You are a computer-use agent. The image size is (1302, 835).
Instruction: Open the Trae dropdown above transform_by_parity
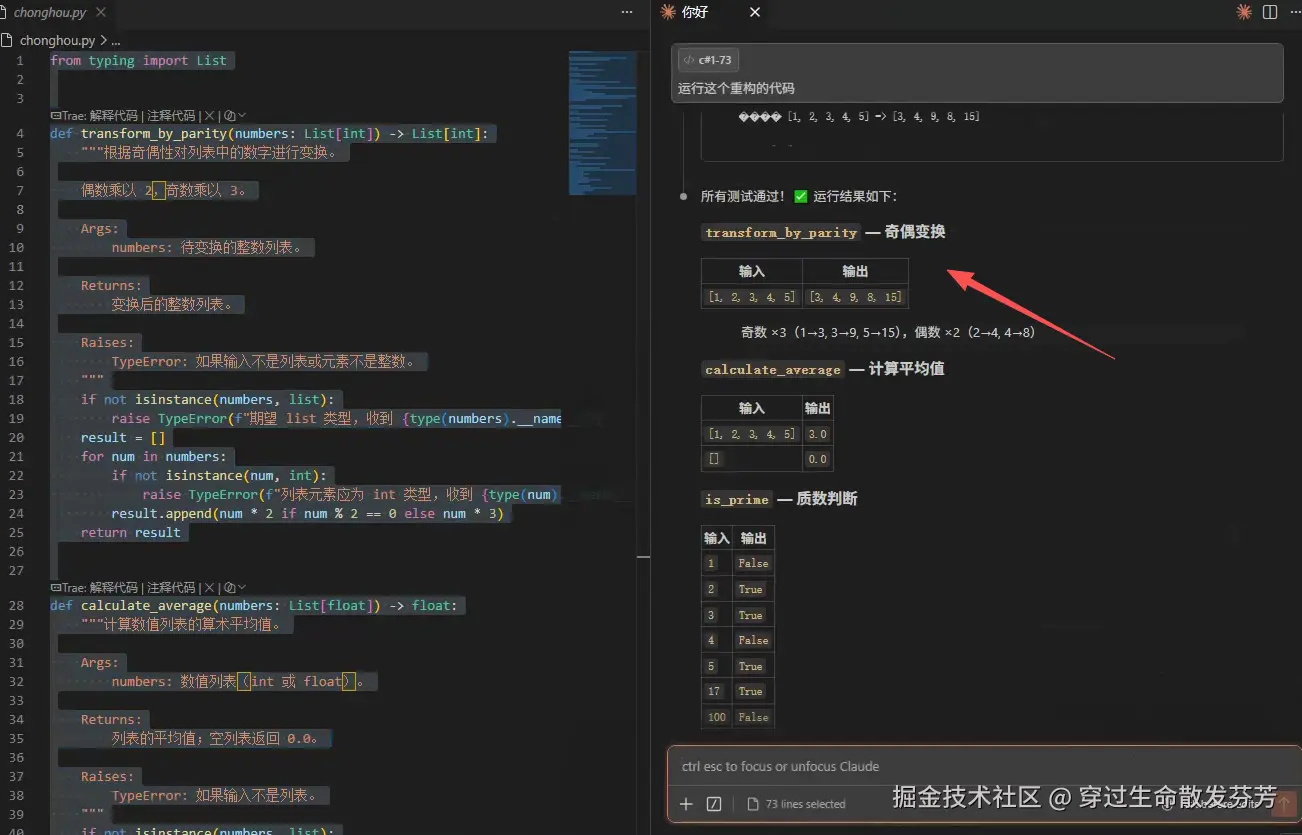pyautogui.click(x=235, y=115)
